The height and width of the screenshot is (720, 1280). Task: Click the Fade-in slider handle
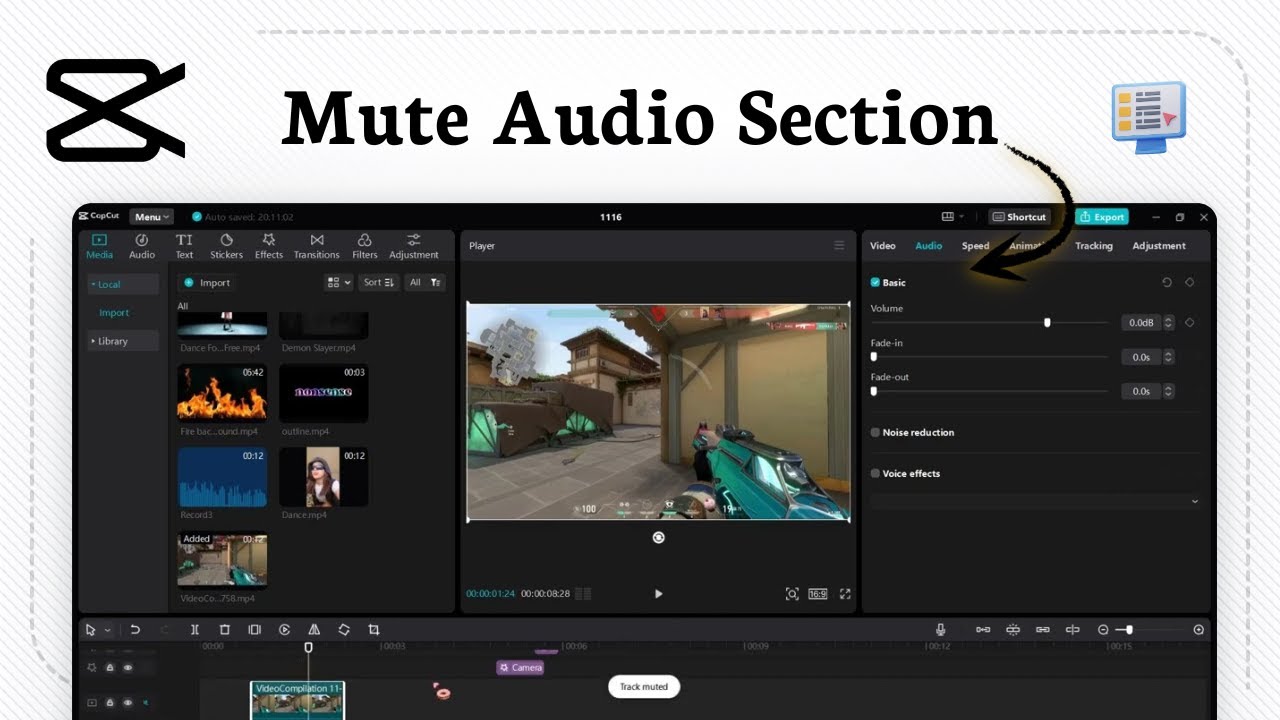pos(874,357)
